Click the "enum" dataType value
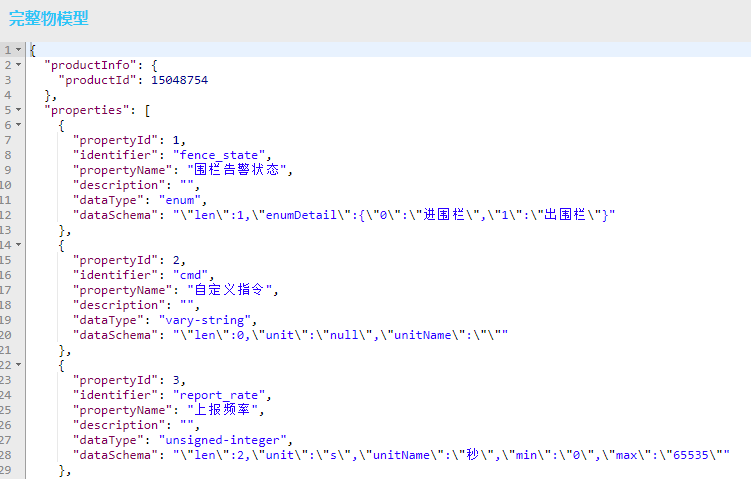751x479 pixels. coord(180,200)
